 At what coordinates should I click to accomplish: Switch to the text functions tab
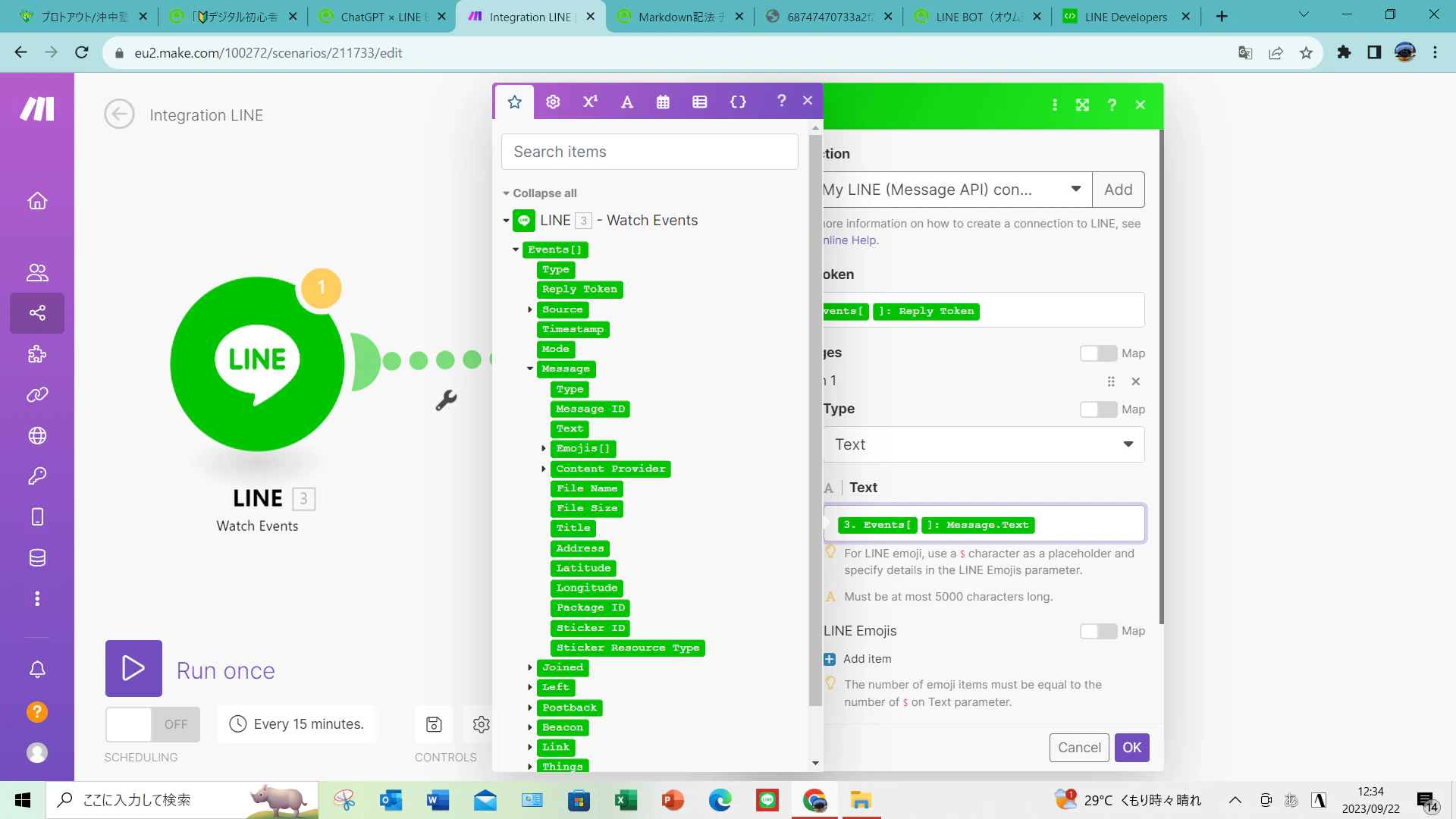pyautogui.click(x=627, y=102)
